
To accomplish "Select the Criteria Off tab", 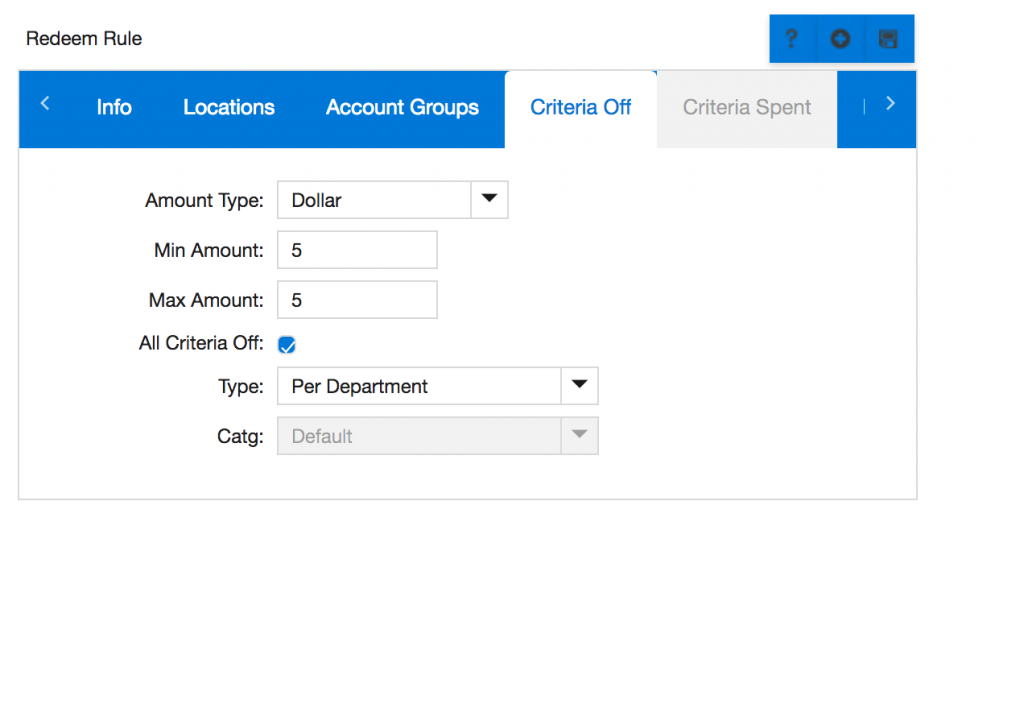I will [x=581, y=107].
